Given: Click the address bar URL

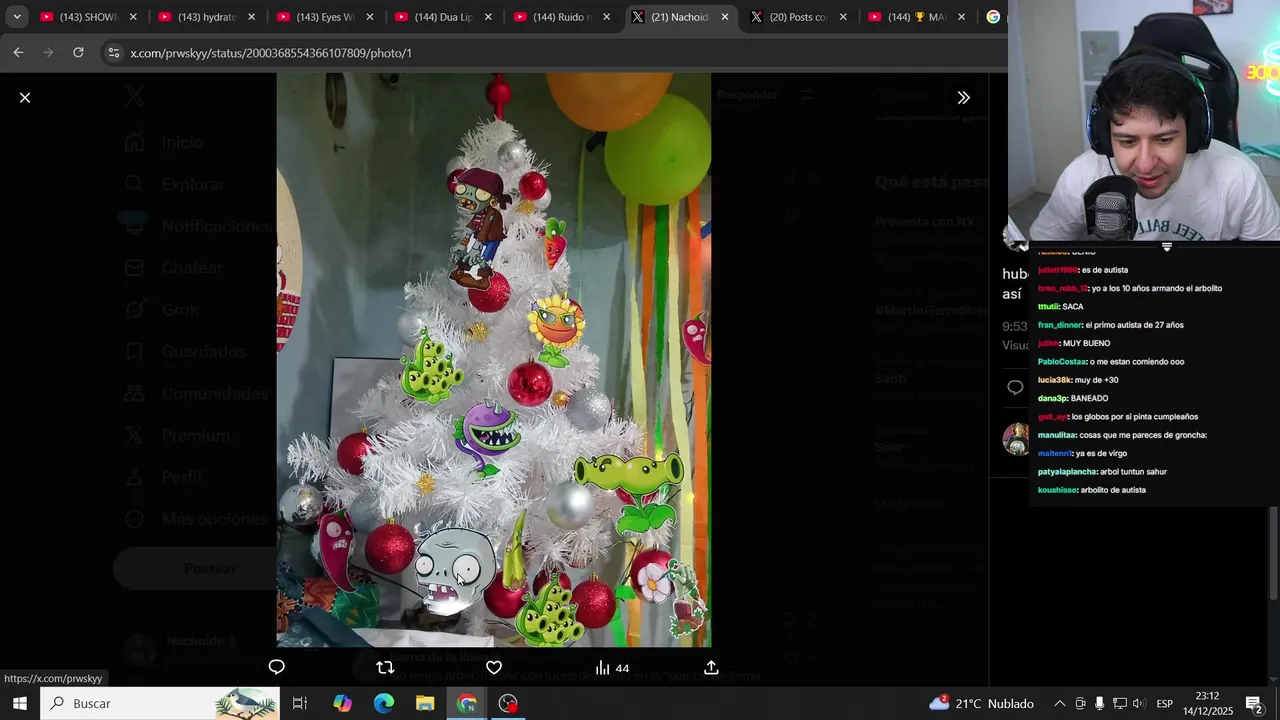Looking at the screenshot, I should click(271, 52).
